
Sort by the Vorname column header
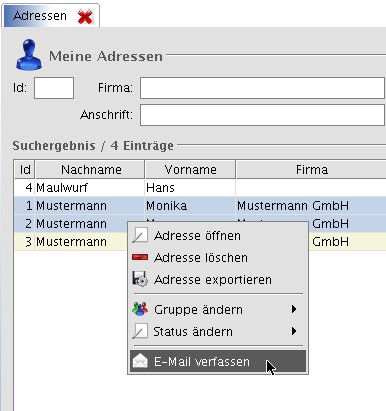coord(190,170)
